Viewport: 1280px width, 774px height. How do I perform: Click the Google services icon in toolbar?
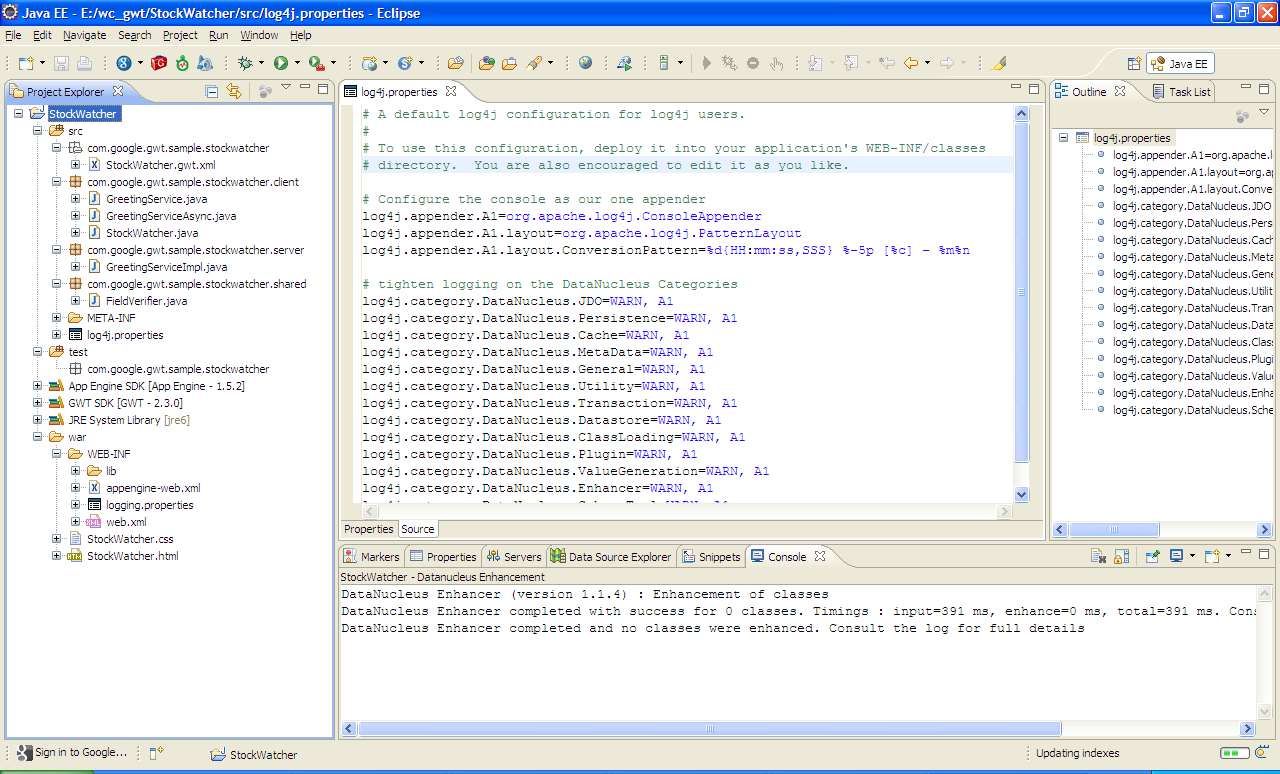click(x=123, y=63)
